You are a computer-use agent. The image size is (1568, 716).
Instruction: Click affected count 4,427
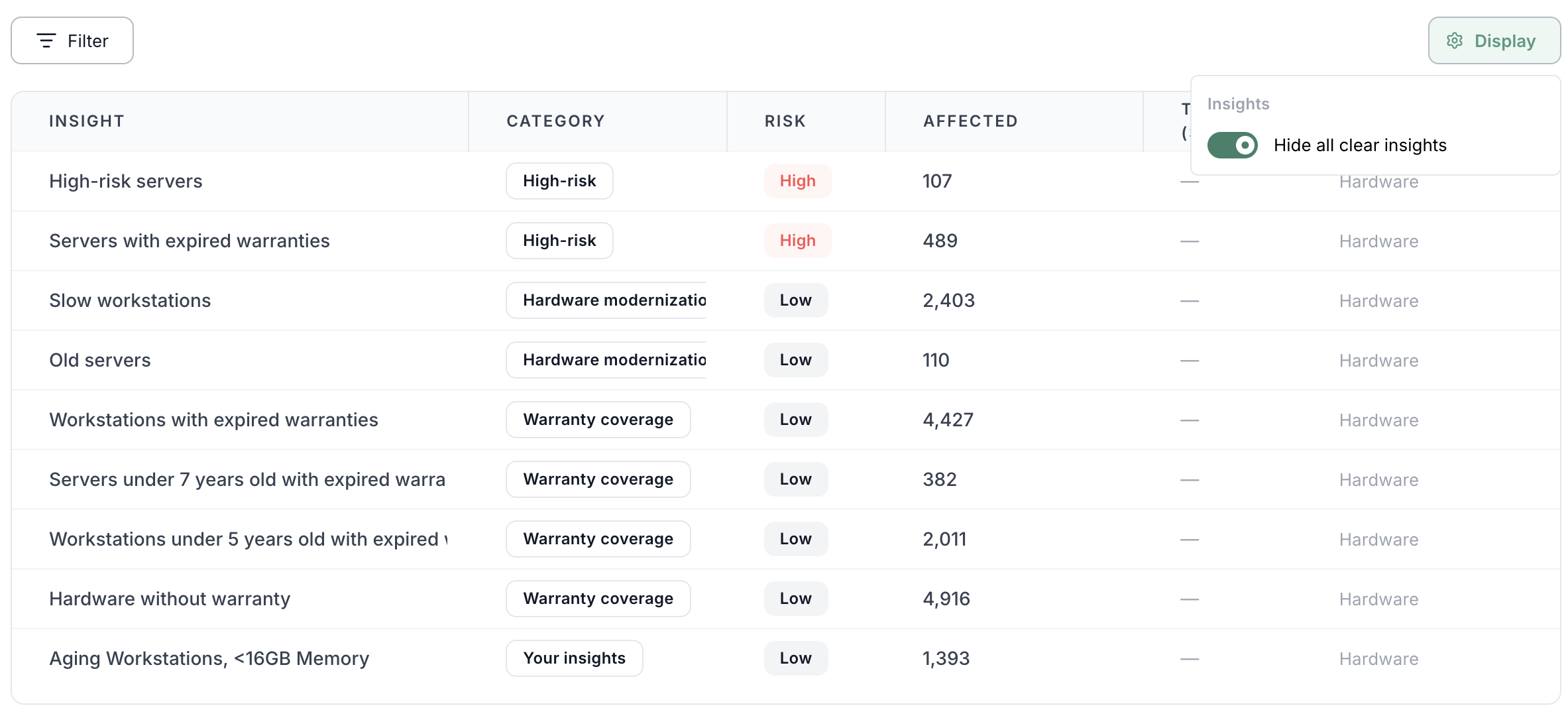coord(948,420)
